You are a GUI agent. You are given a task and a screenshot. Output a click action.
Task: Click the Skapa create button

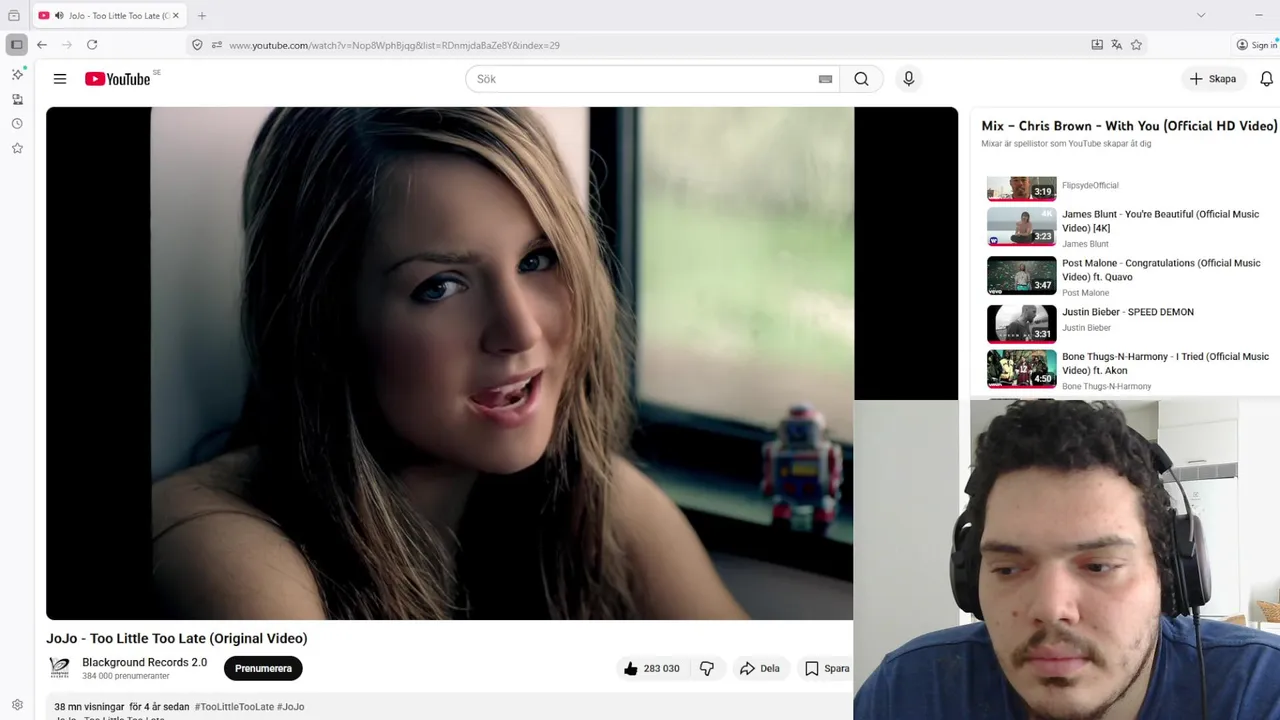[x=1213, y=79]
